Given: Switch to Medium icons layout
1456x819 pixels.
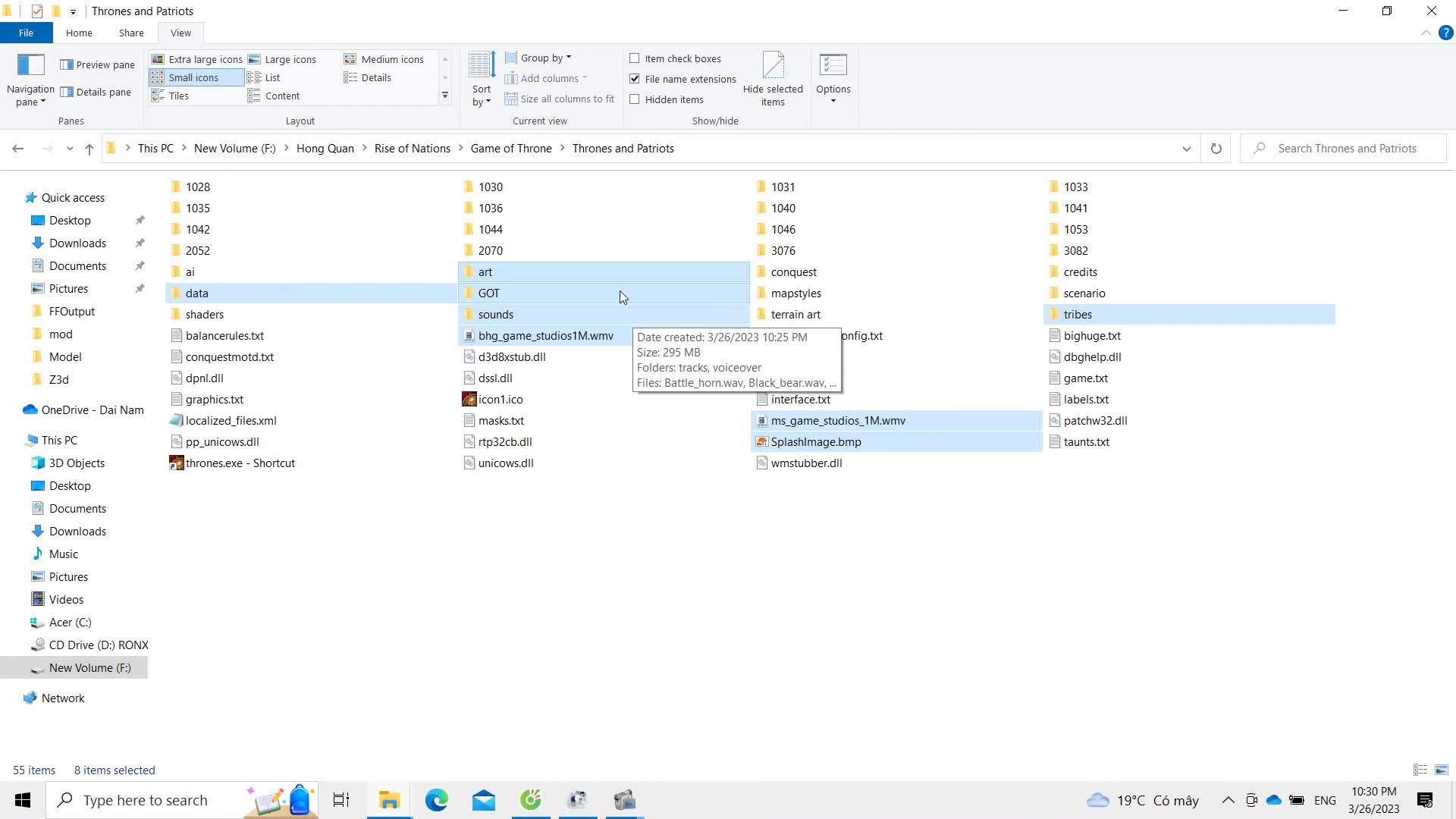Looking at the screenshot, I should tap(384, 59).
